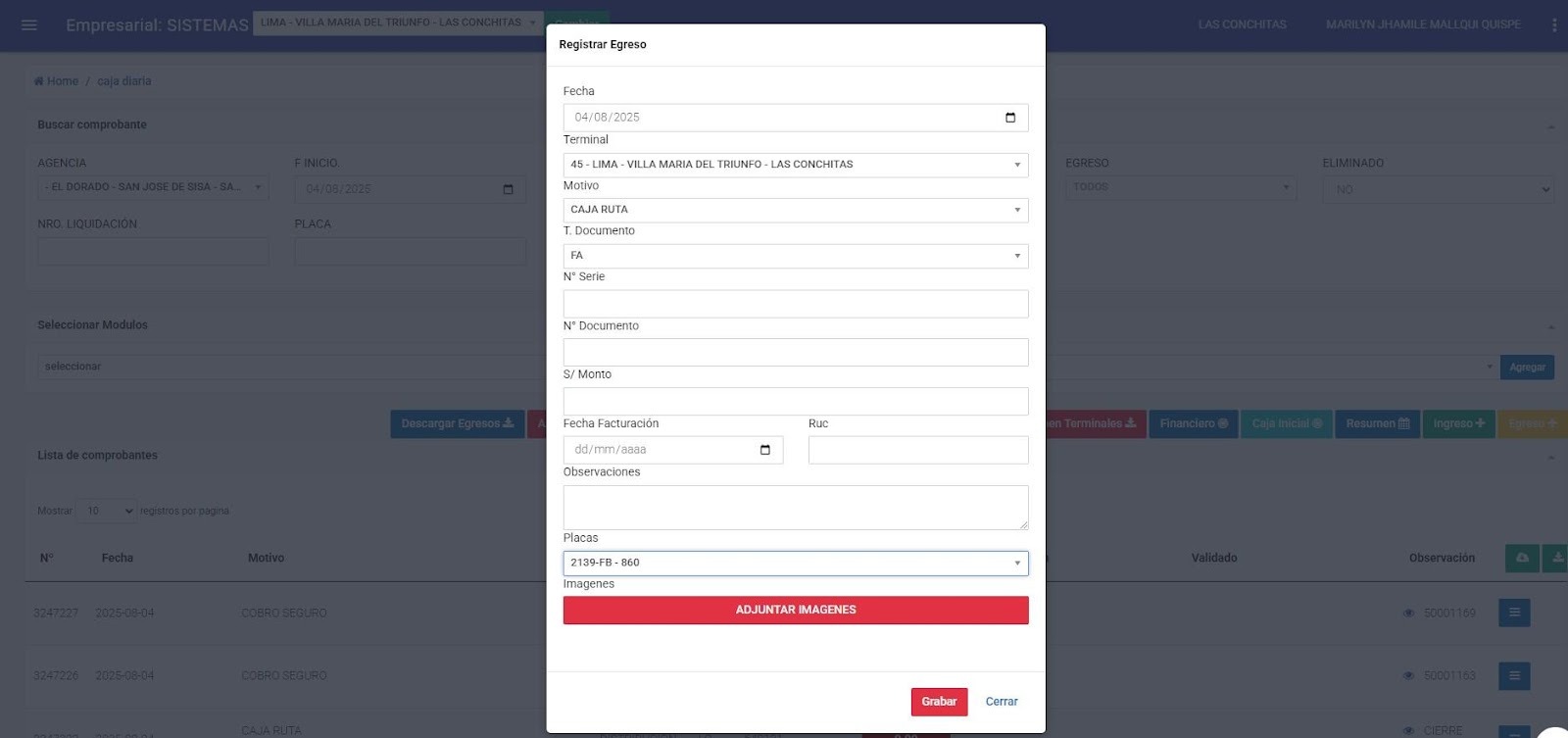This screenshot has height=738, width=1568.
Task: Open calendar picker in Fecha Facturación
Action: pos(765,450)
